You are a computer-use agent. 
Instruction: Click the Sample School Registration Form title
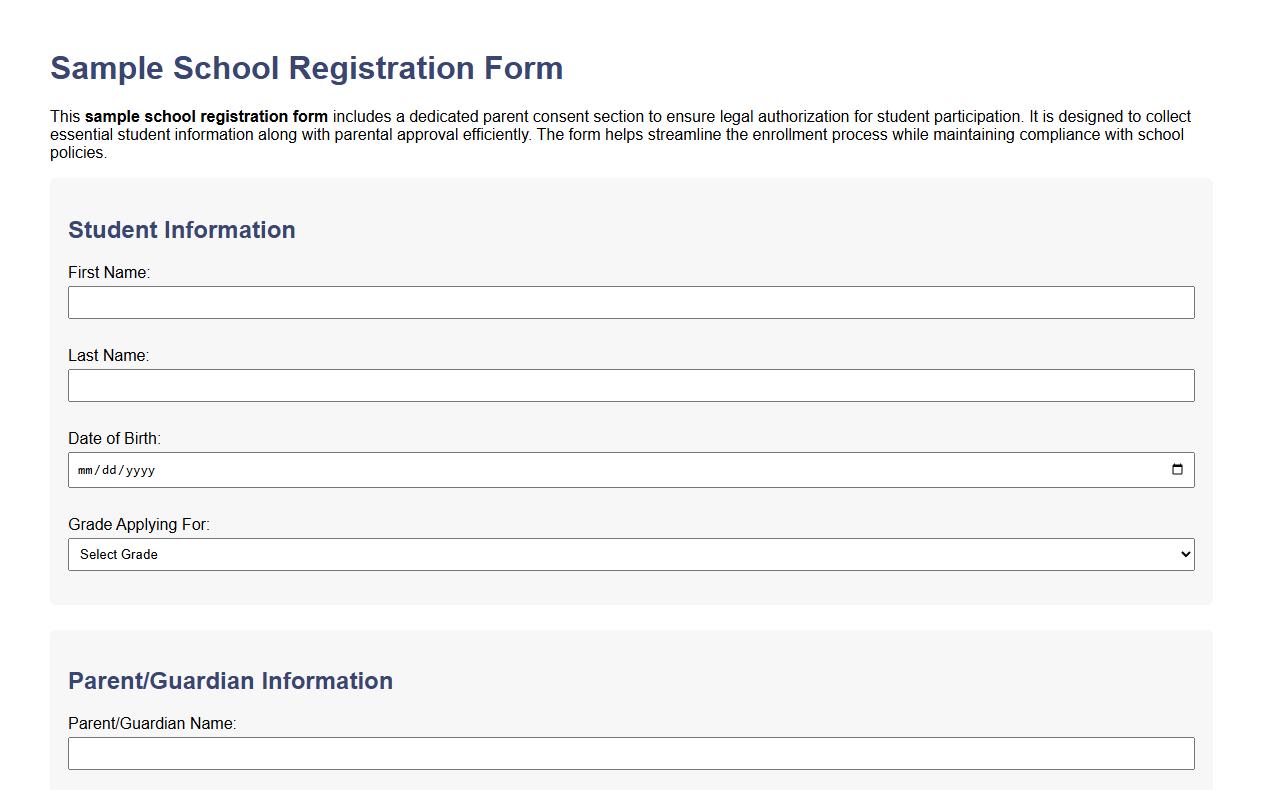click(x=306, y=68)
